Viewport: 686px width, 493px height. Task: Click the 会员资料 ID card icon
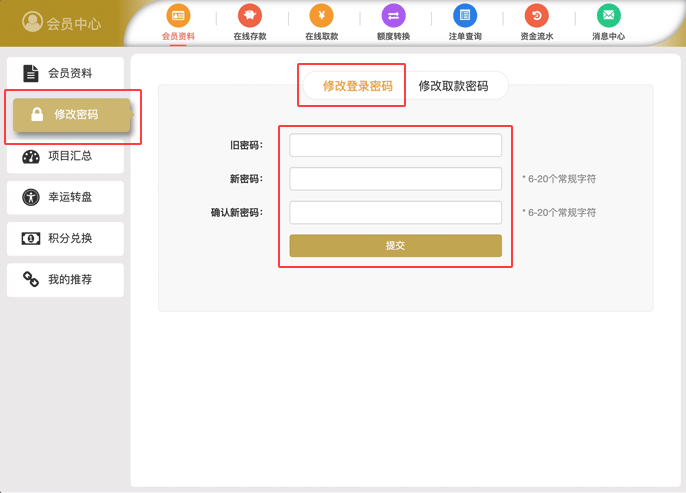178,16
